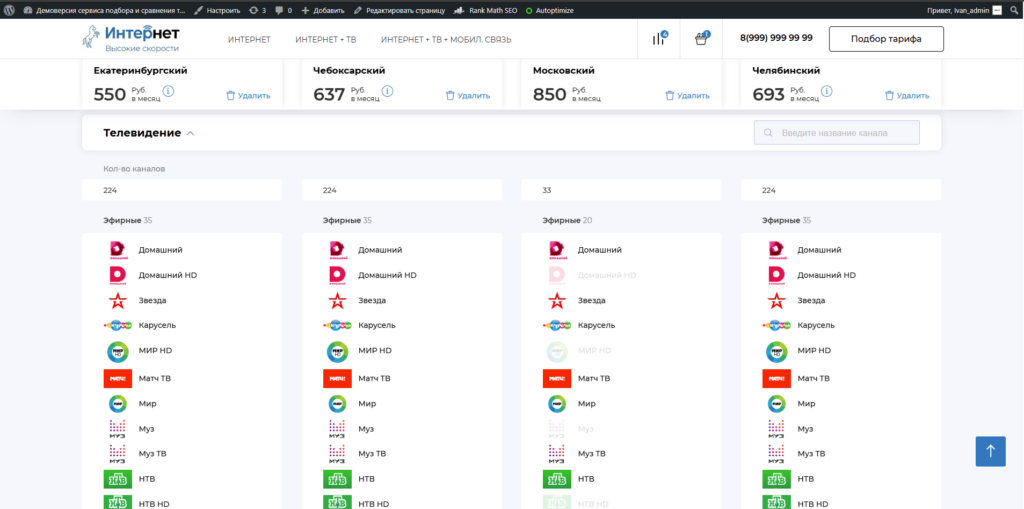Delete the Московский tariff

(x=687, y=95)
